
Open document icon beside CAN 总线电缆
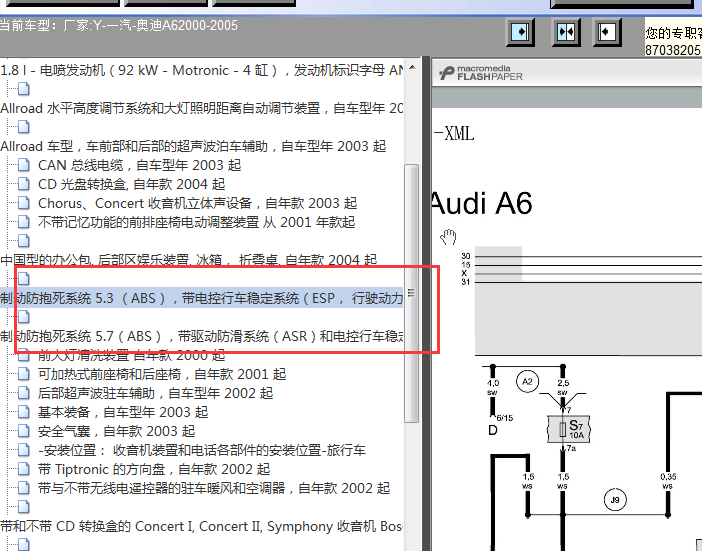[x=23, y=165]
